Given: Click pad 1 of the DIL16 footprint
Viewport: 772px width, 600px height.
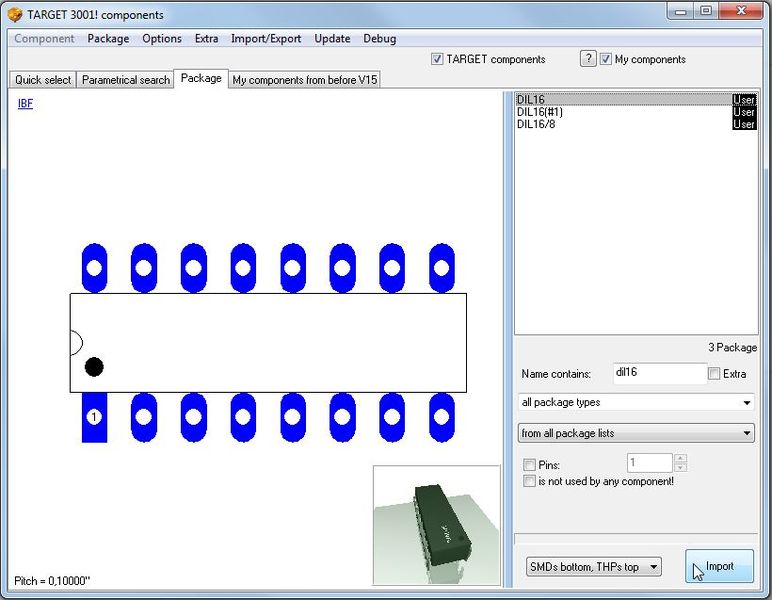Looking at the screenshot, I should [x=94, y=417].
